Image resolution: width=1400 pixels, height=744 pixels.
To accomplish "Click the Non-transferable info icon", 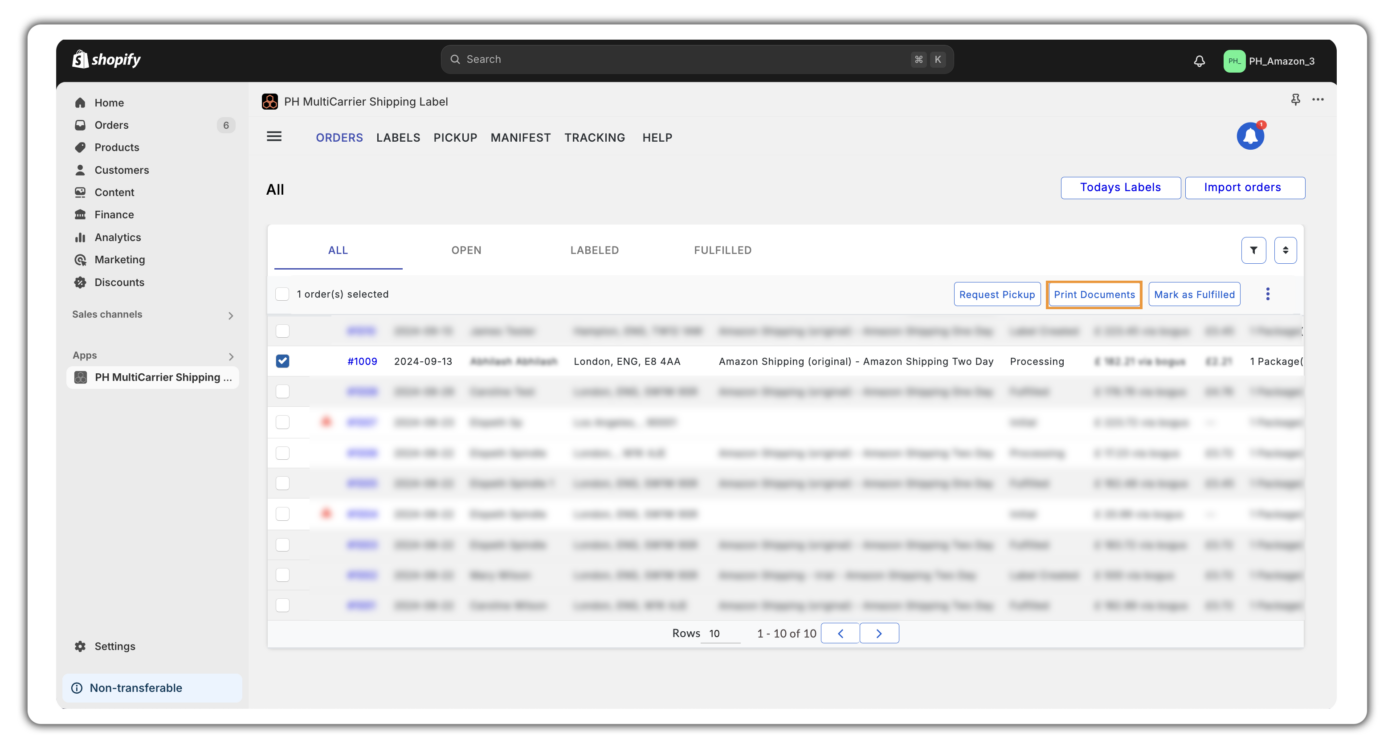I will coord(77,688).
